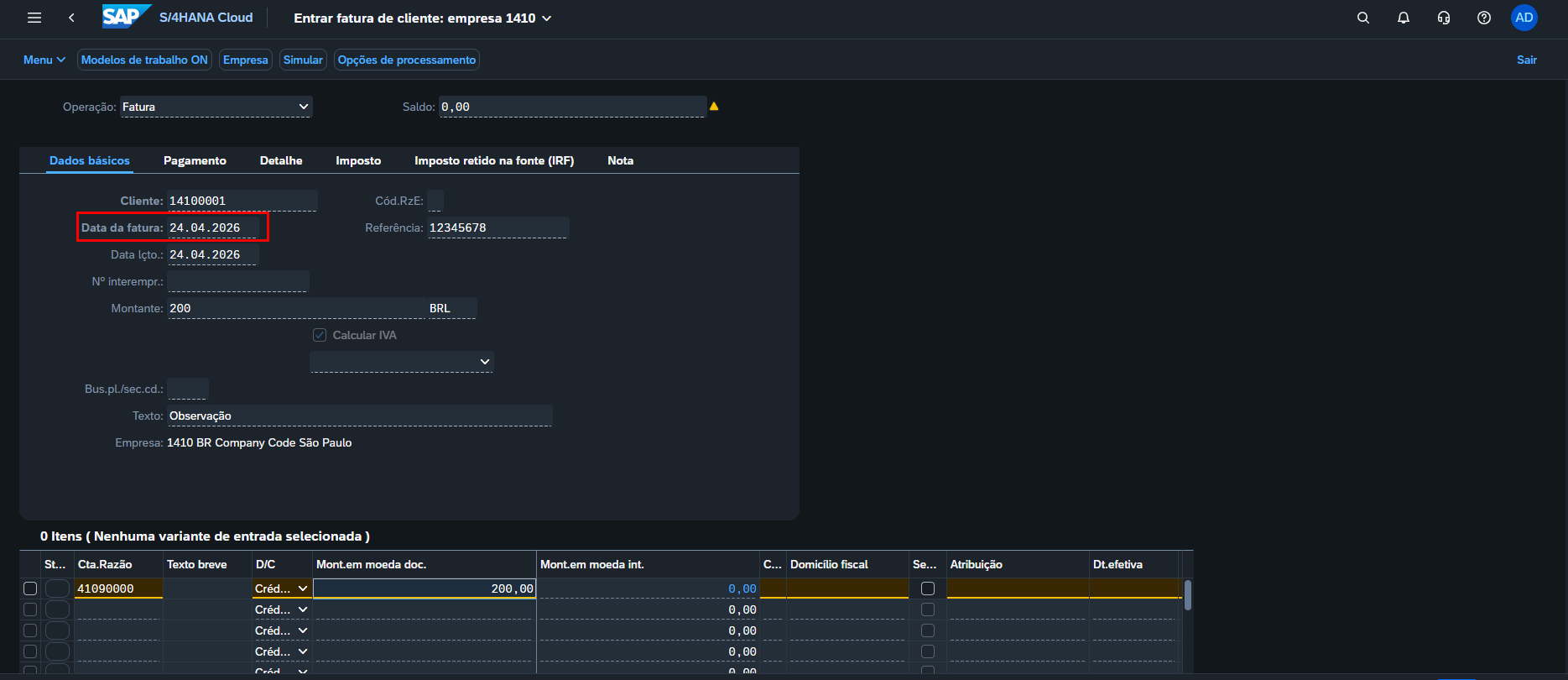Switch to the Detalhe tab
This screenshot has width=1568, height=680.
point(281,160)
